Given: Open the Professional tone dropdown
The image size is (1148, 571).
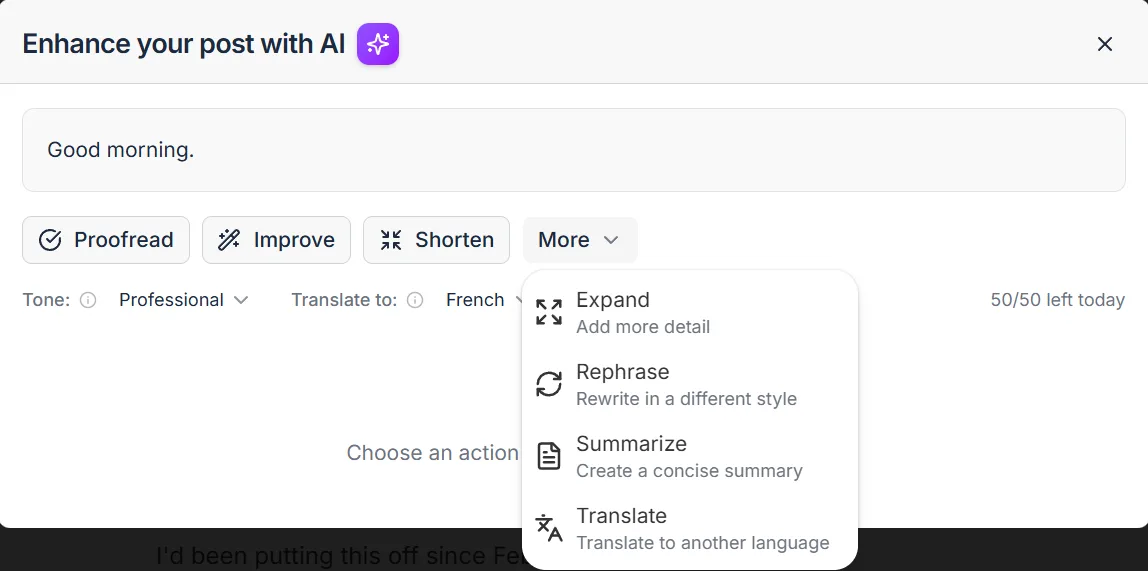Looking at the screenshot, I should point(184,300).
